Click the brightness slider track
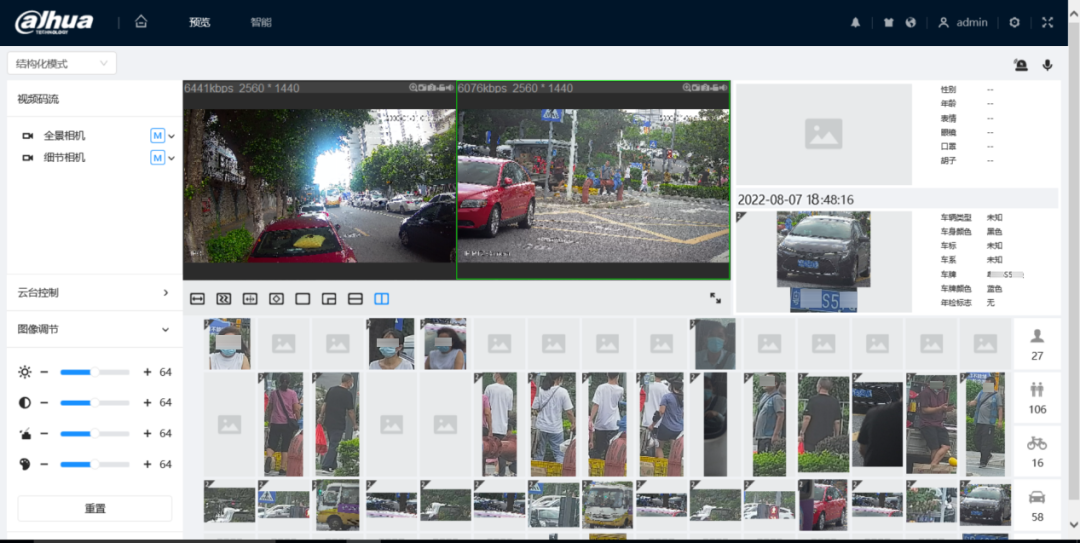The width and height of the screenshot is (1080, 543). tap(95, 372)
